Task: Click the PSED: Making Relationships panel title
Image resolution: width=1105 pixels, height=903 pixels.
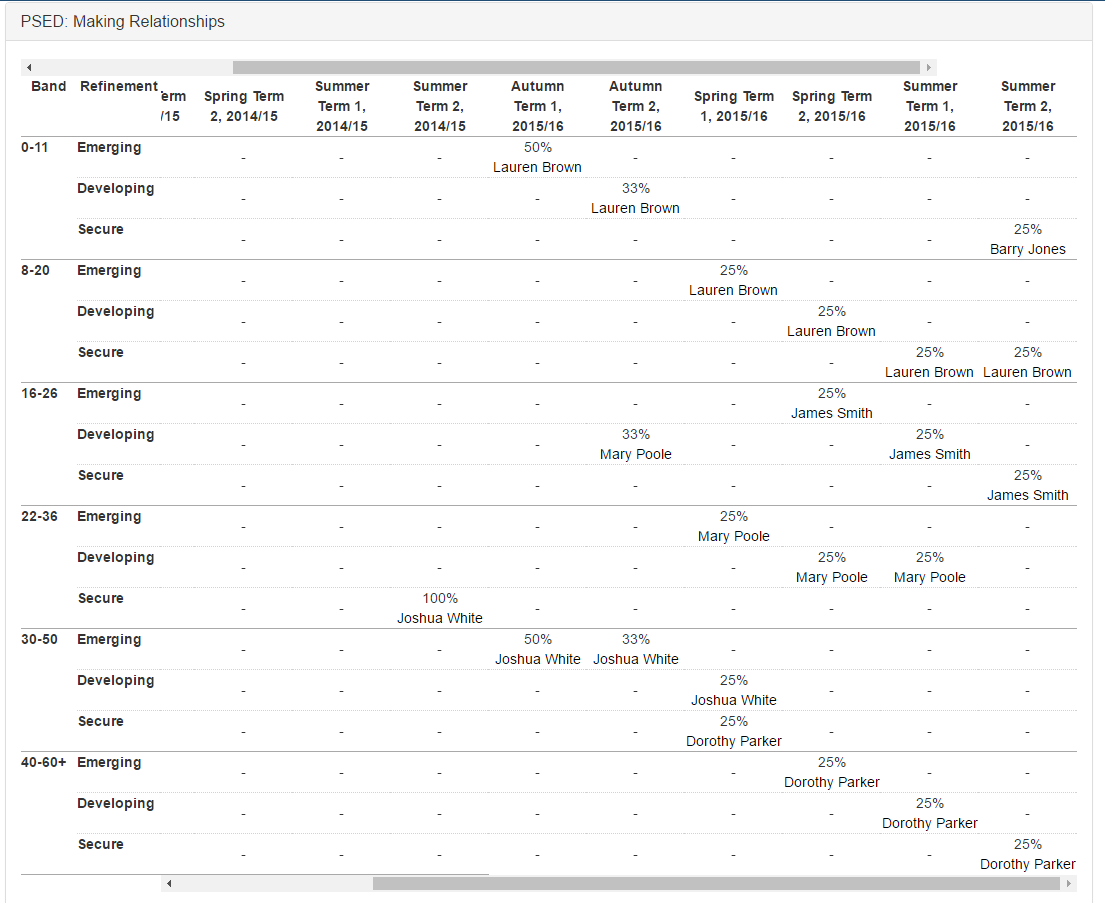Action: click(x=123, y=22)
